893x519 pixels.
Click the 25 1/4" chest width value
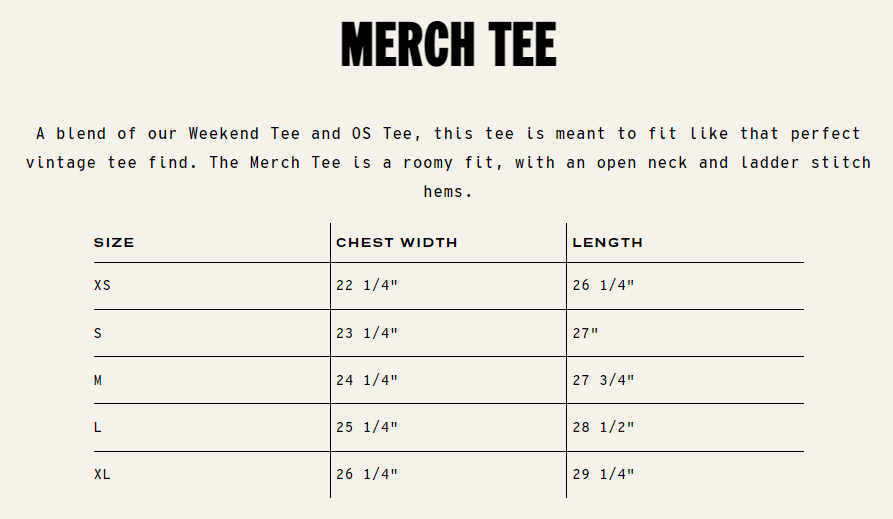(x=367, y=427)
